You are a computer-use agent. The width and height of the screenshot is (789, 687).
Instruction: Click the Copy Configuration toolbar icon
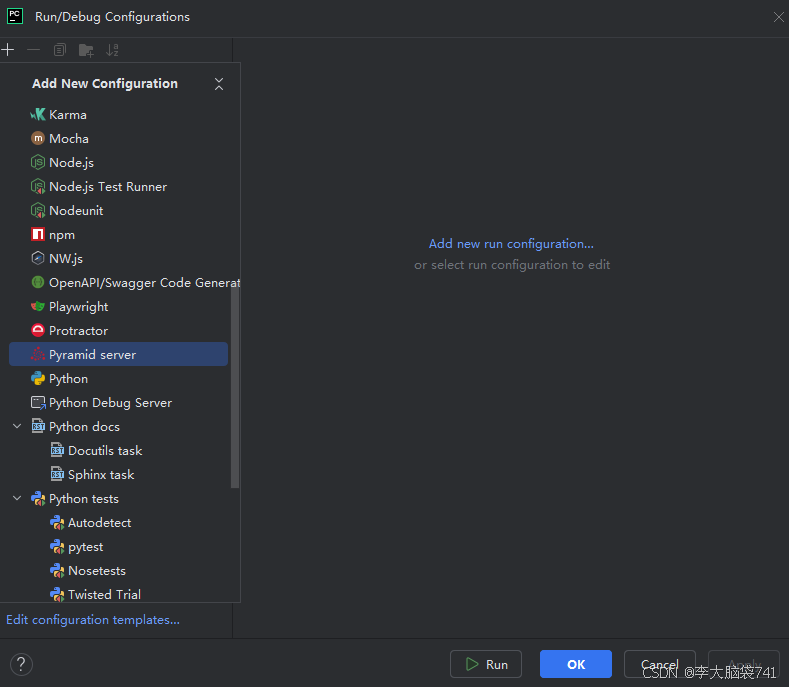click(x=60, y=50)
